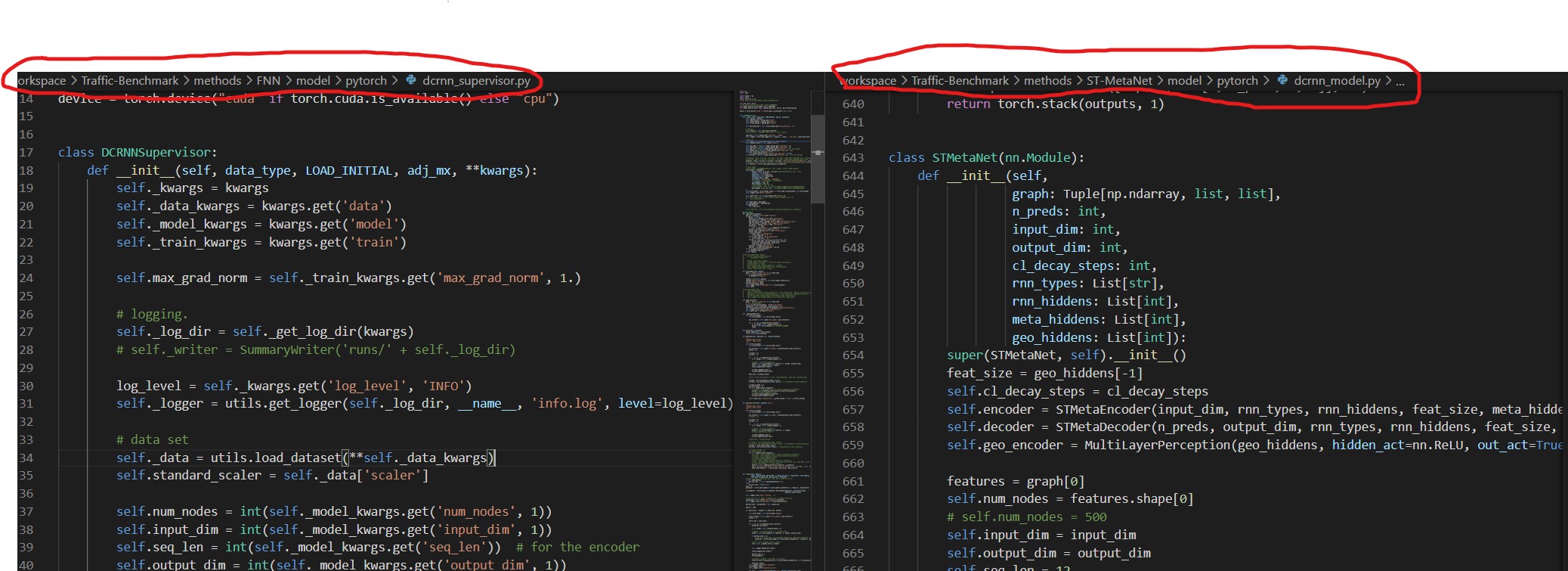
Task: Click the class name STMetaNet on line 643
Action: point(965,157)
